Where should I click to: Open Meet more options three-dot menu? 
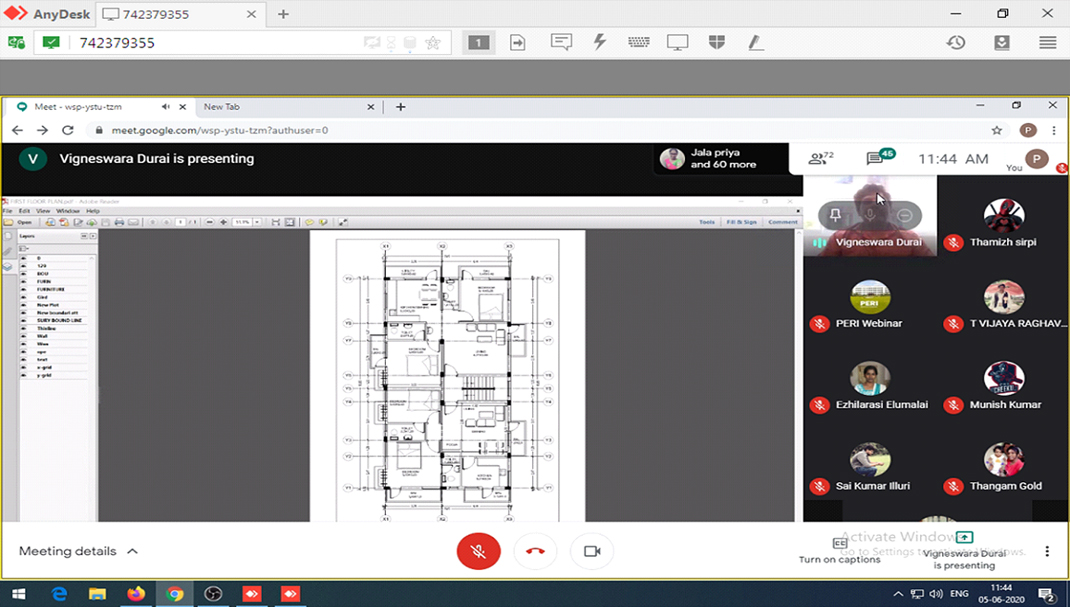point(1047,551)
